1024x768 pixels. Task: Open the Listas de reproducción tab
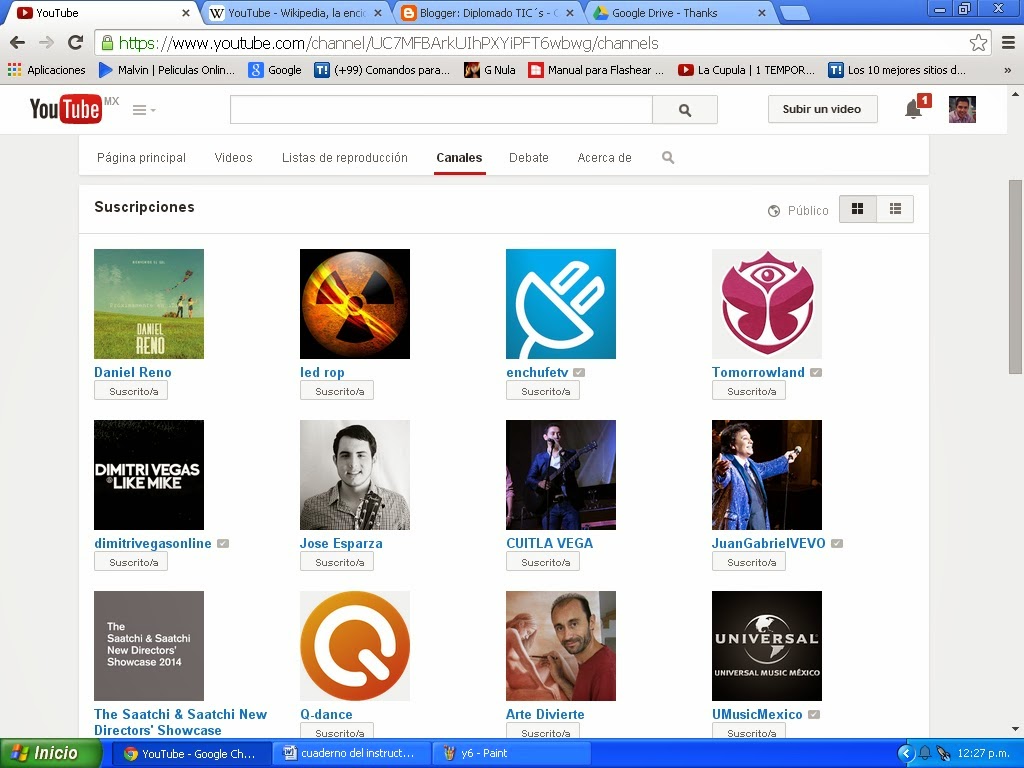tap(345, 157)
